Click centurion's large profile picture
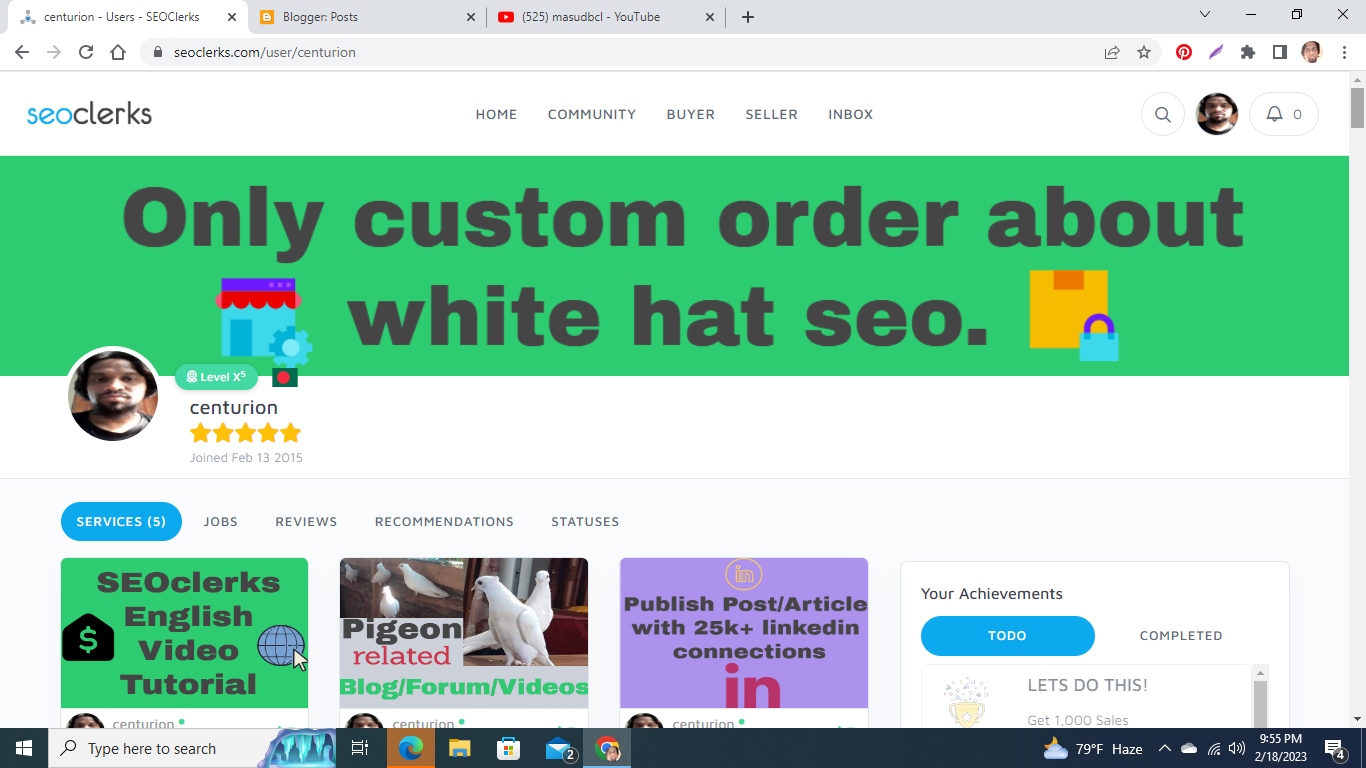The width and height of the screenshot is (1366, 768). click(x=113, y=396)
